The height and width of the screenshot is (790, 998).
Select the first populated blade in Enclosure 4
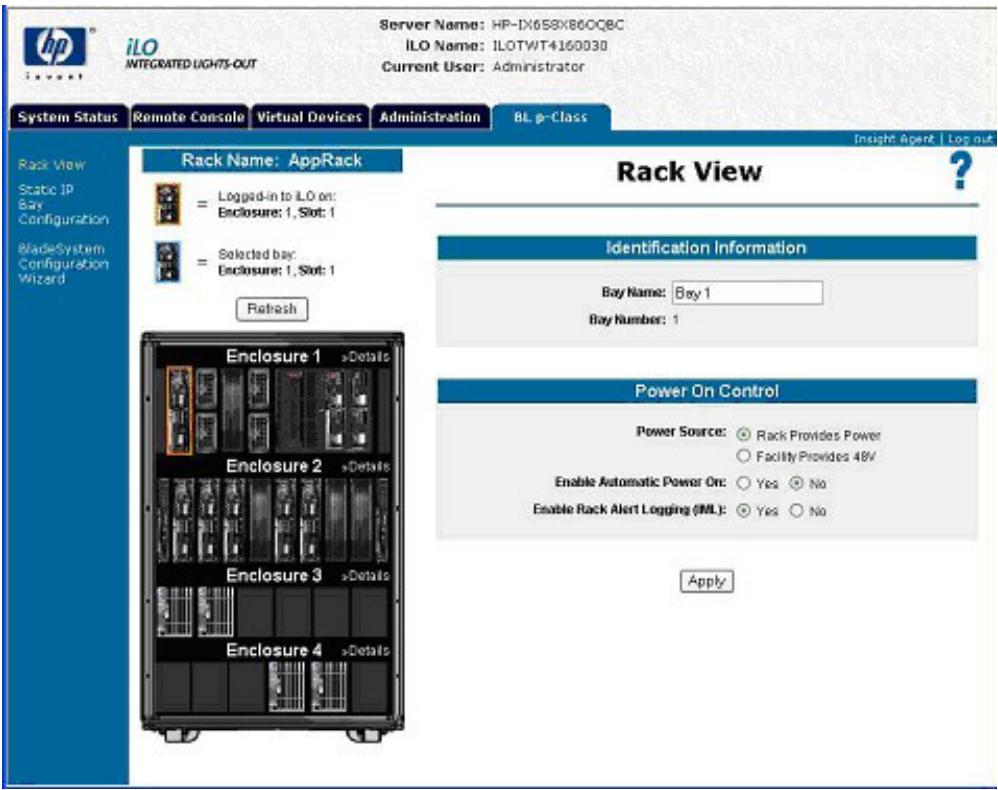tap(286, 686)
